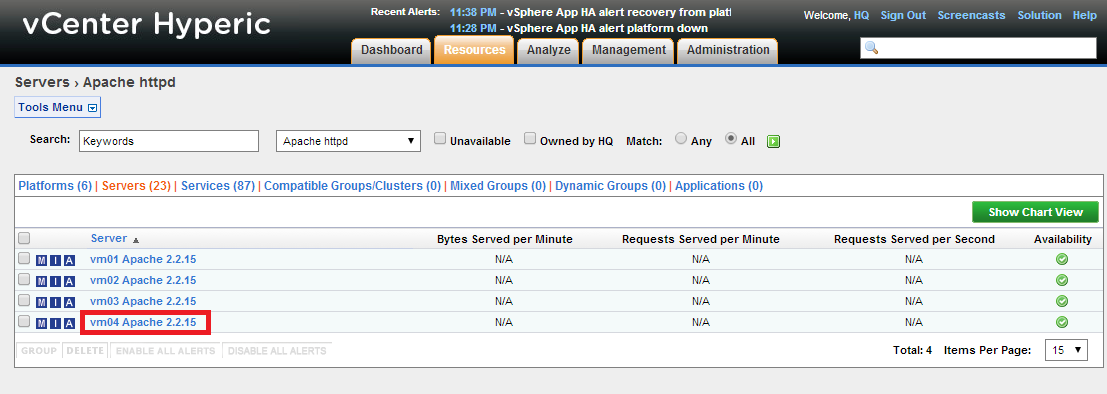Click the Server column sort arrow
Image resolution: width=1107 pixels, height=394 pixels.
136,240
